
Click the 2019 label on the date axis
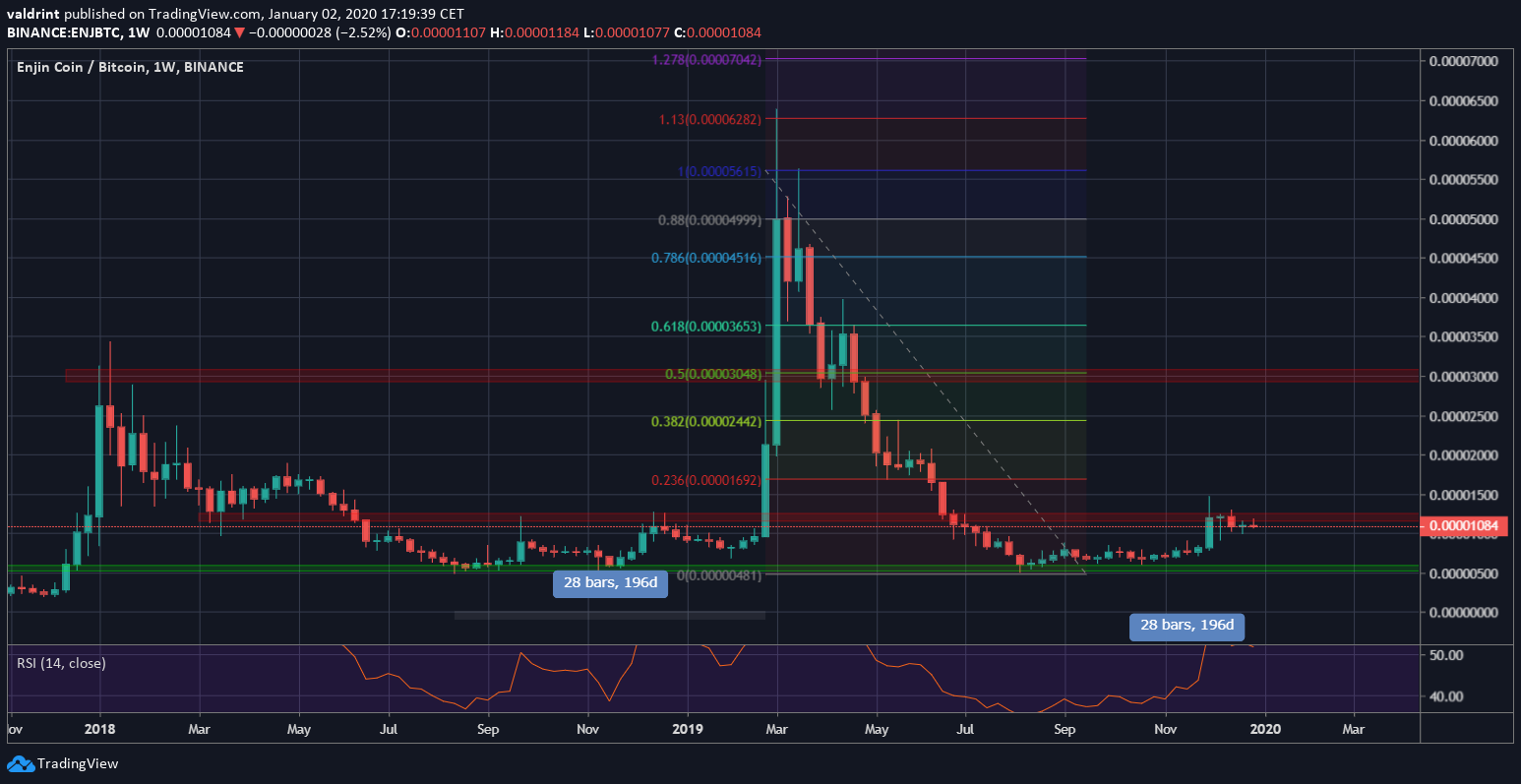pyautogui.click(x=687, y=729)
